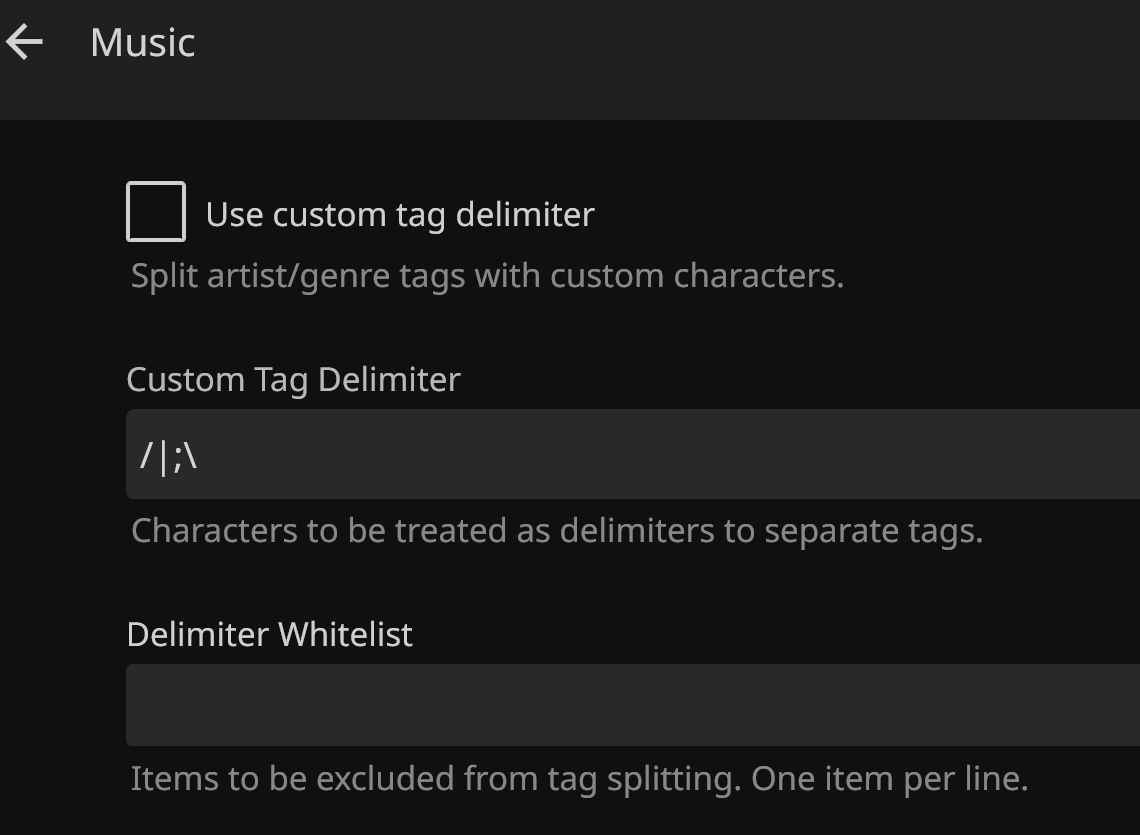Viewport: 1140px width, 835px height.
Task: Click the "Use custom tag delimiter" label text
Action: pyautogui.click(x=400, y=214)
